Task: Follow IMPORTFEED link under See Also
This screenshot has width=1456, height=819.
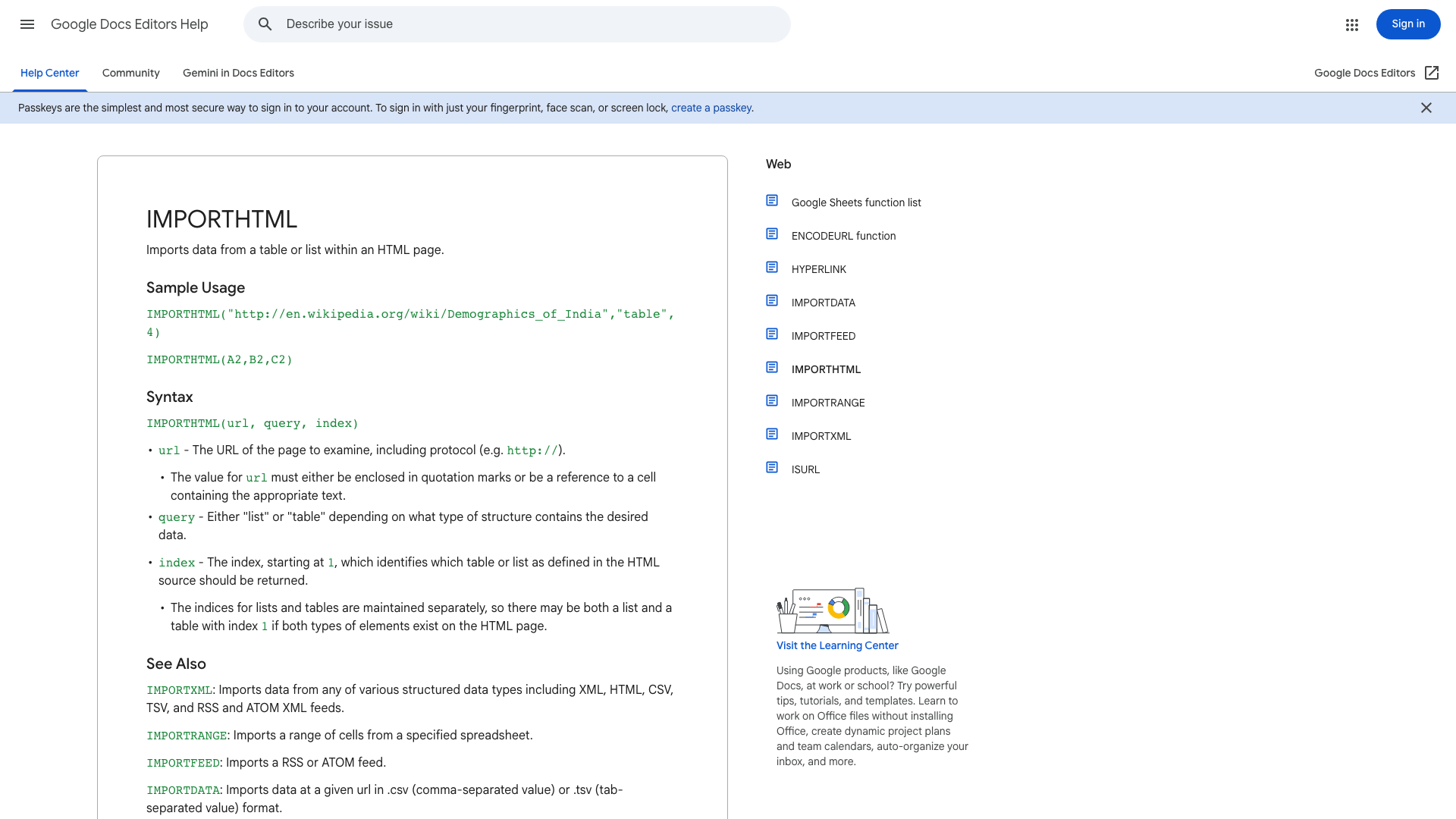Action: click(183, 763)
